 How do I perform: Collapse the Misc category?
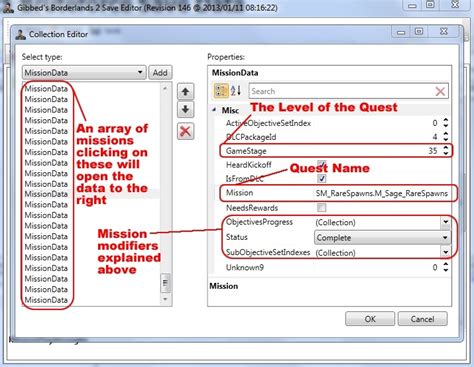click(x=214, y=110)
